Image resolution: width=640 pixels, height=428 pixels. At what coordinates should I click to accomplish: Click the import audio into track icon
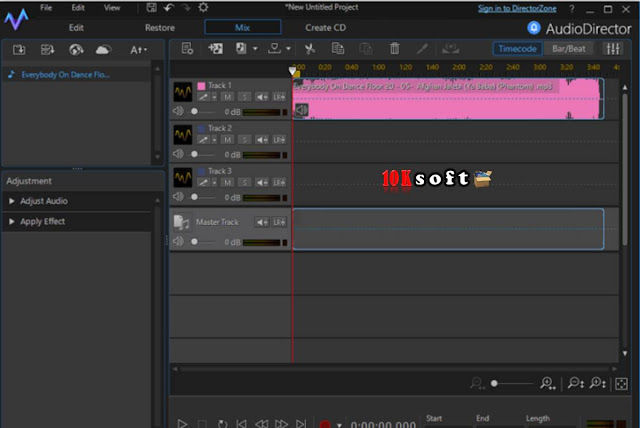coord(215,49)
